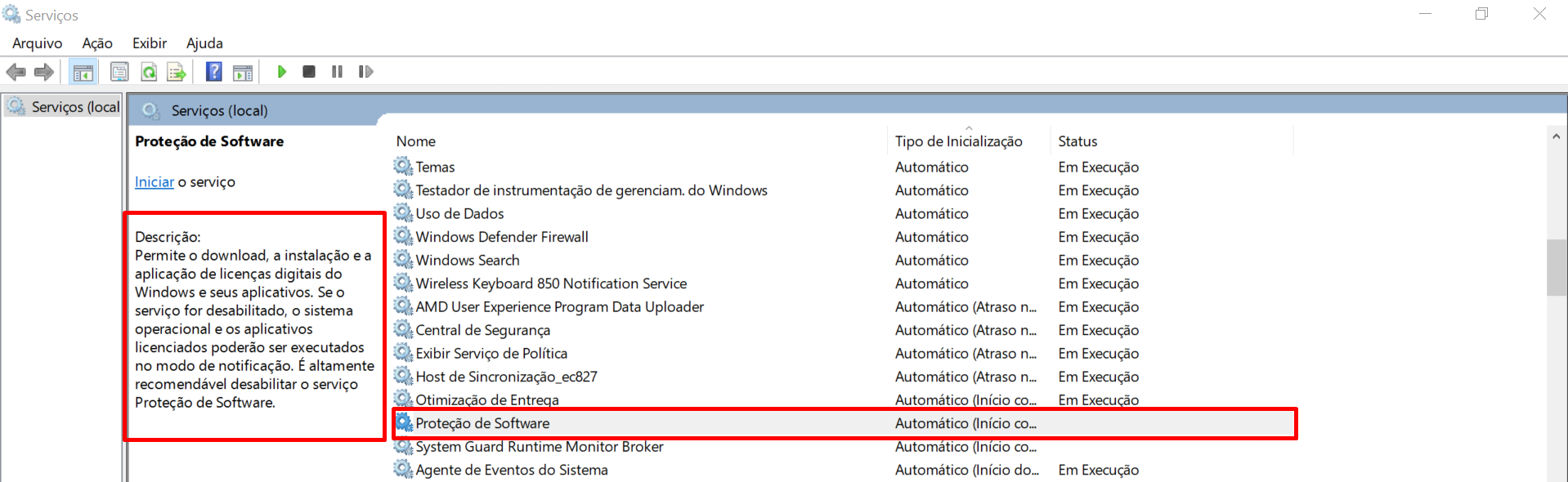
Task: Click Em Execução status of Temas
Action: (1098, 167)
